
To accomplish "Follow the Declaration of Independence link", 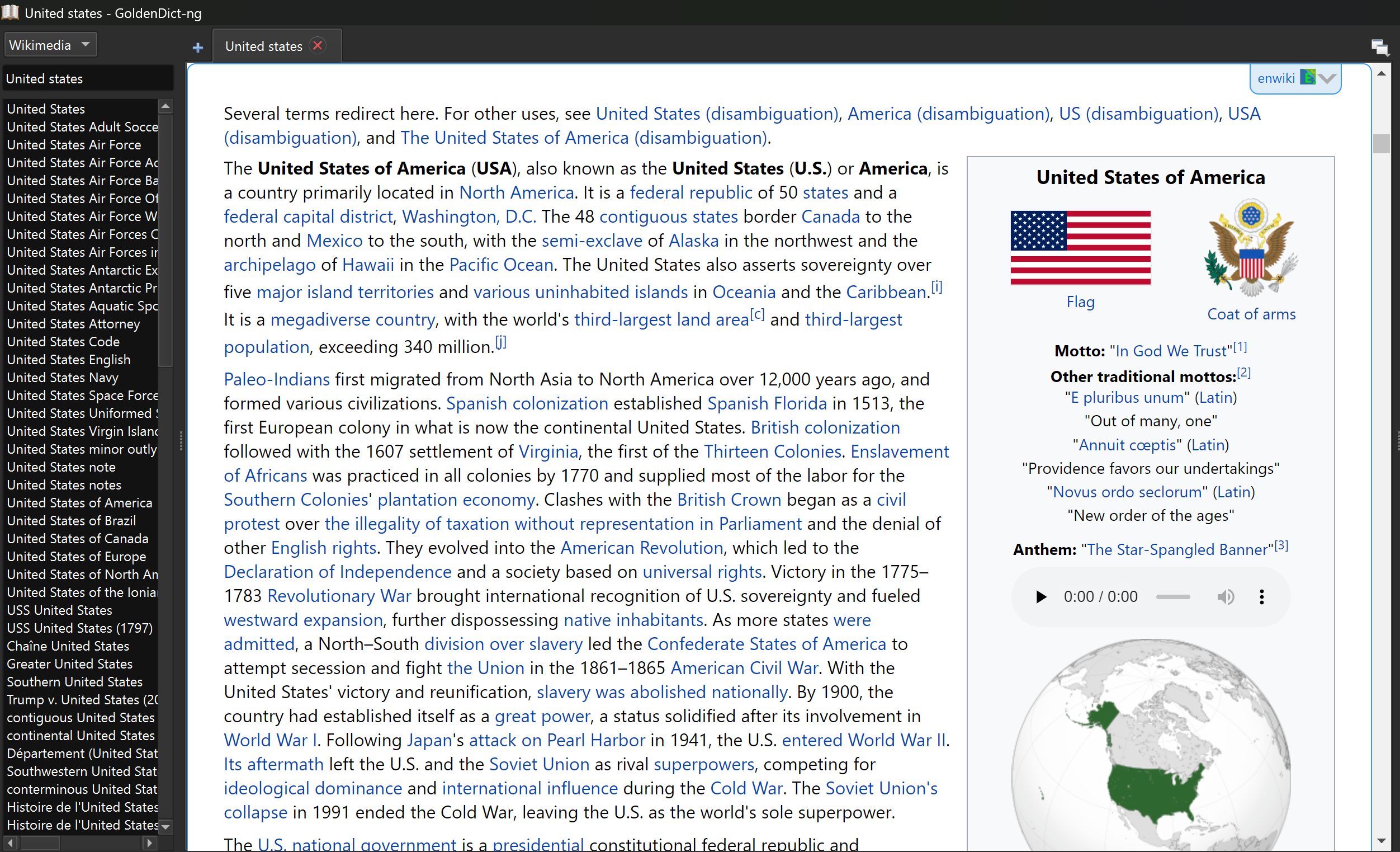I will (x=338, y=572).
